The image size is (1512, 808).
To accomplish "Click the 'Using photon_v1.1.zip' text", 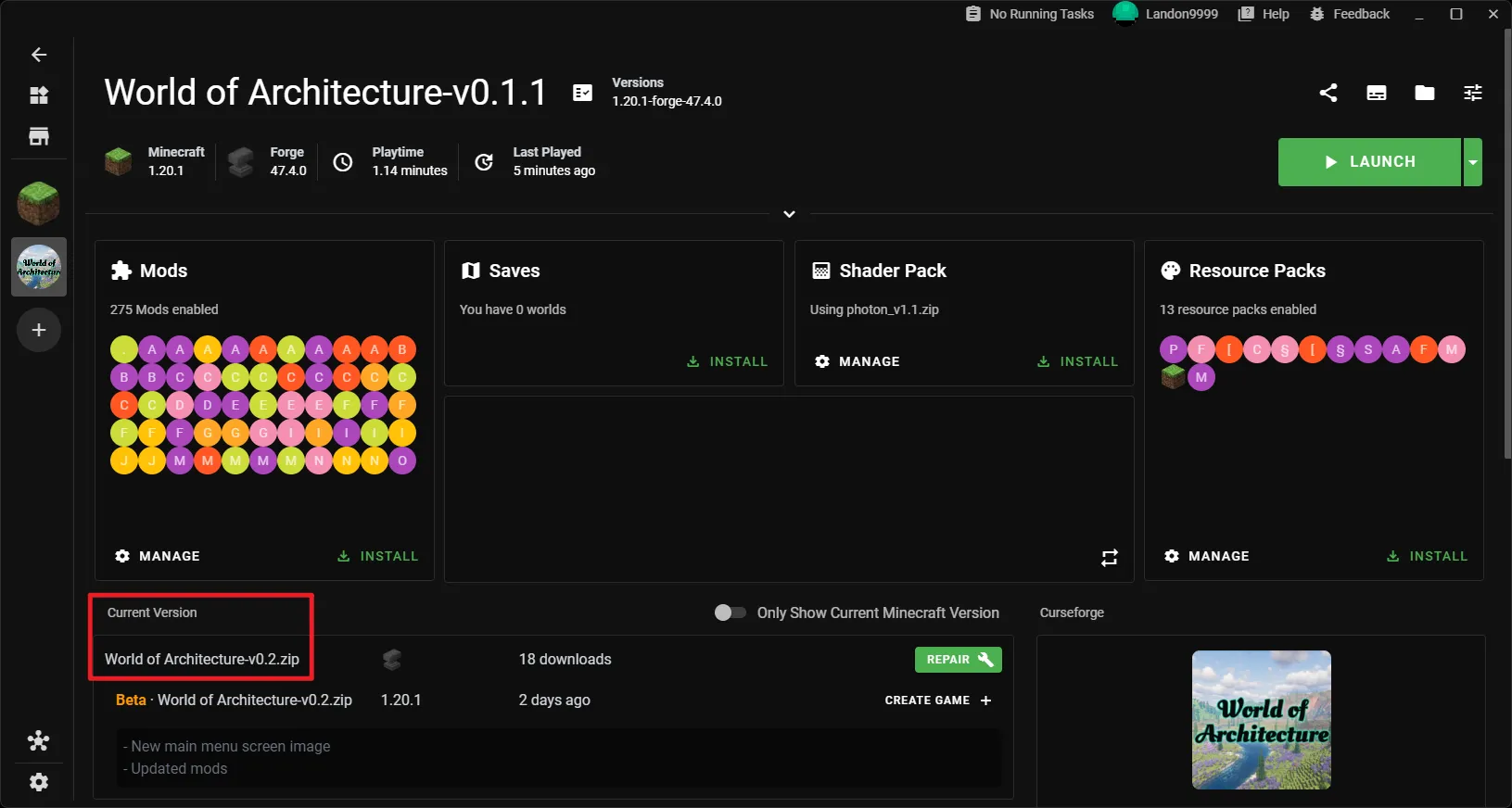I will pyautogui.click(x=874, y=309).
